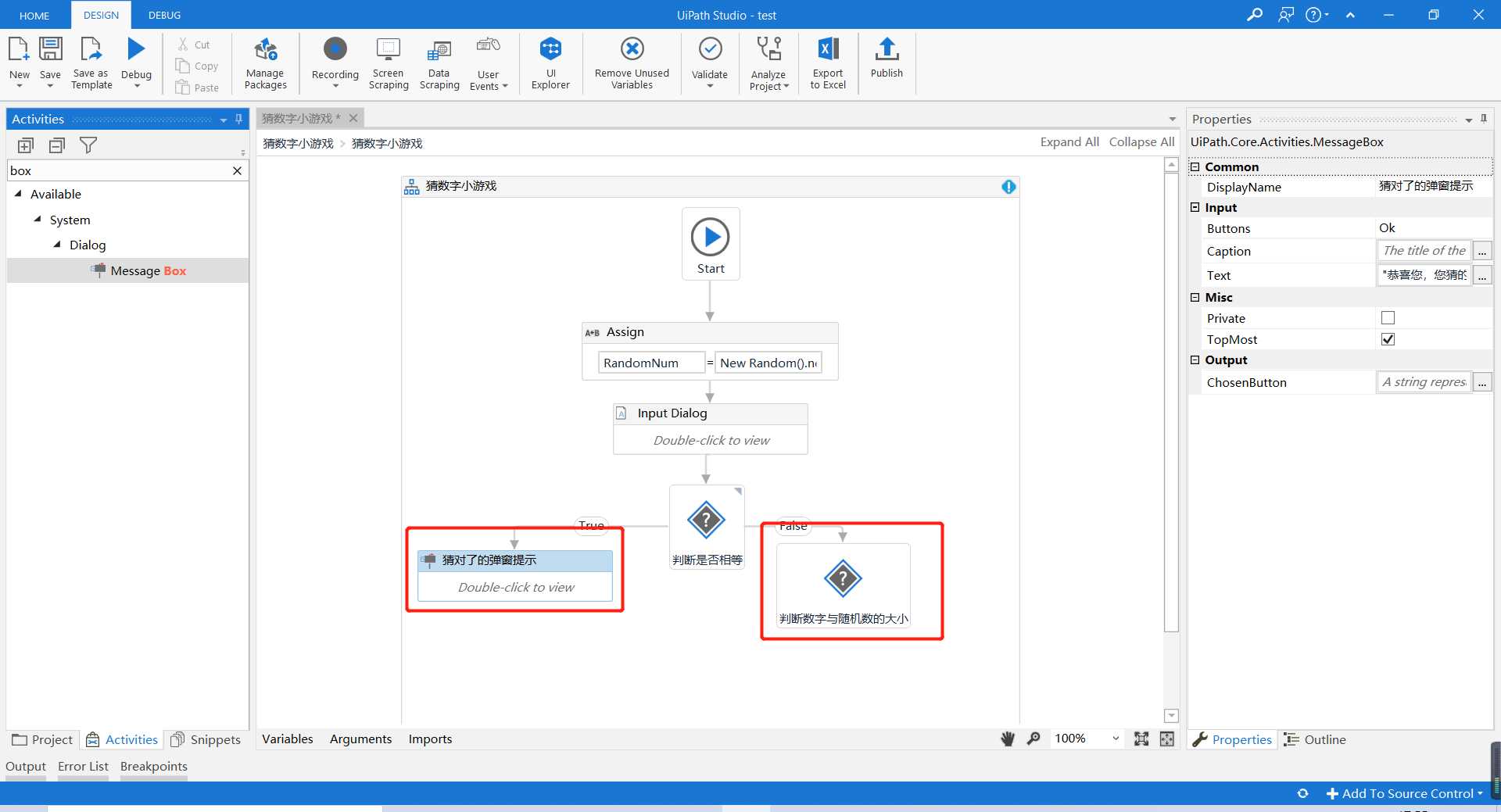1501x812 pixels.
Task: Click the fit to screen icon
Action: [x=1141, y=739]
